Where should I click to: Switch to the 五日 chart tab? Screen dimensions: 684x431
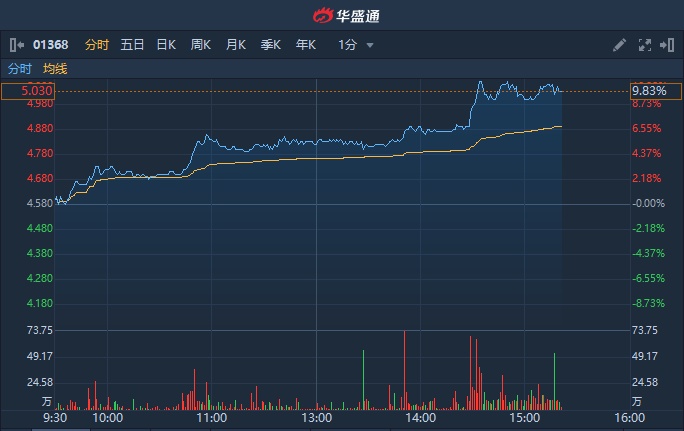(132, 45)
